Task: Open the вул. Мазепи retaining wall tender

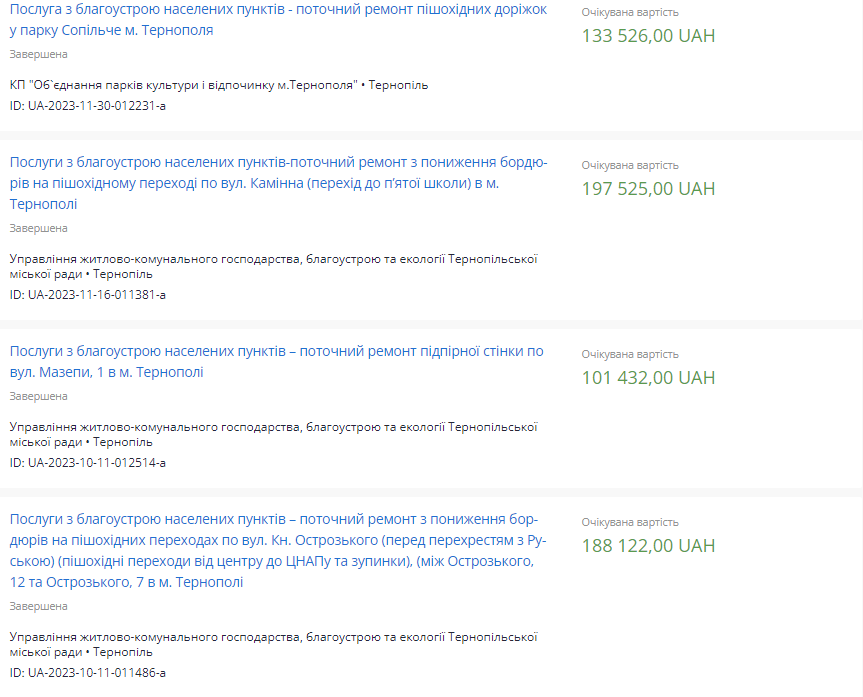Action: [276, 361]
